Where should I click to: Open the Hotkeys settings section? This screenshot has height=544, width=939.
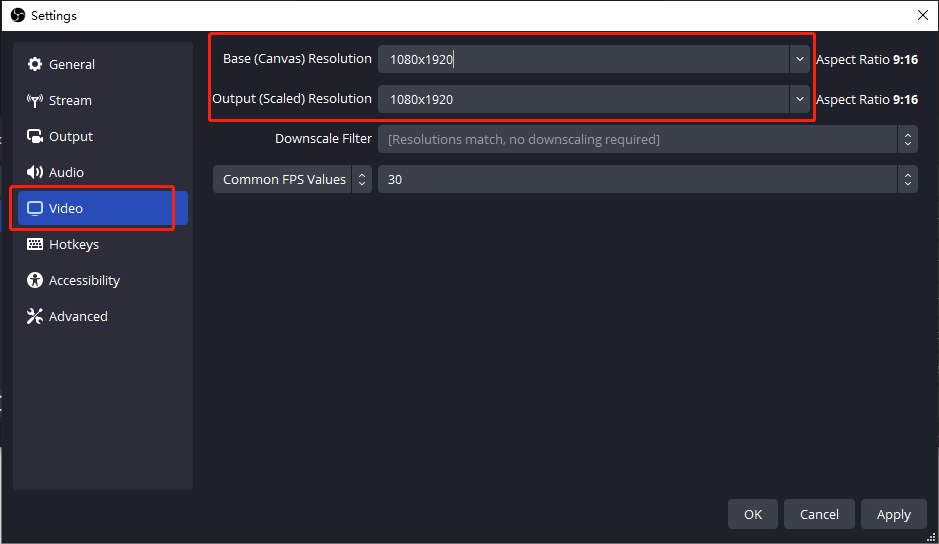click(x=103, y=244)
